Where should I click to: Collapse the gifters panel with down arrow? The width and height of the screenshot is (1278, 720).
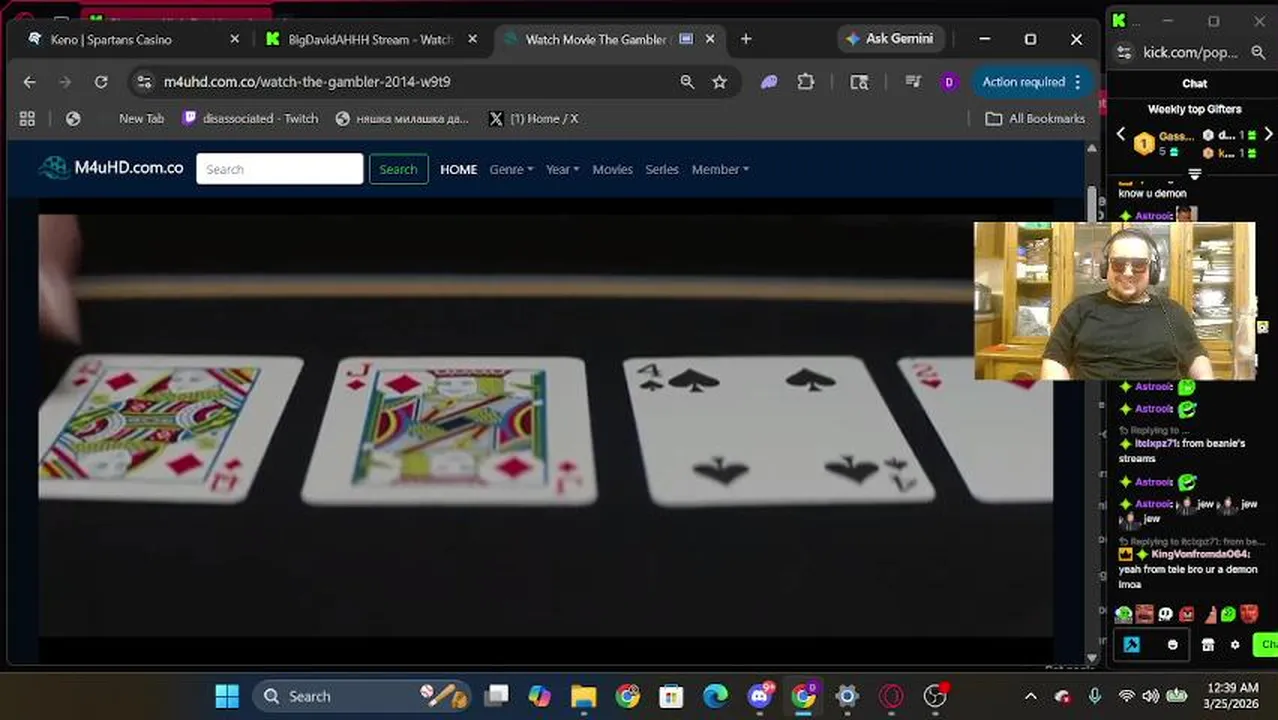(1194, 174)
